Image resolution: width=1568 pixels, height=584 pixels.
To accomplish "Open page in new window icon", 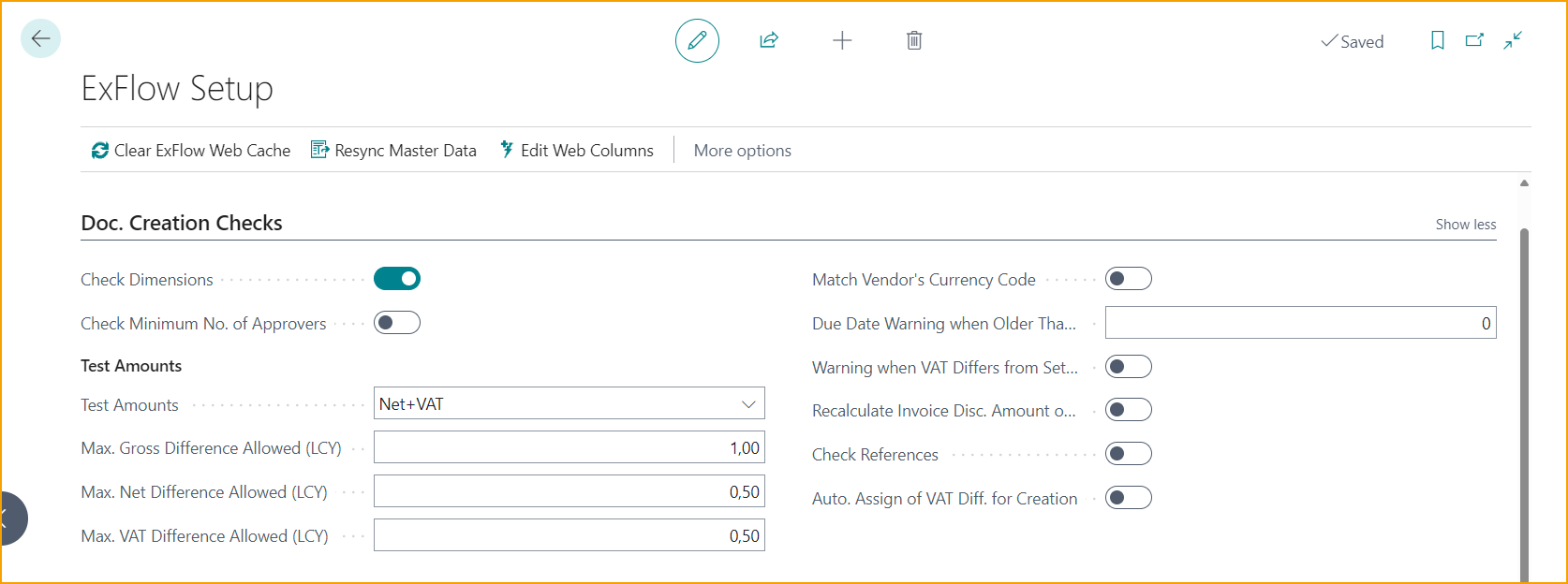I will click(x=1474, y=40).
